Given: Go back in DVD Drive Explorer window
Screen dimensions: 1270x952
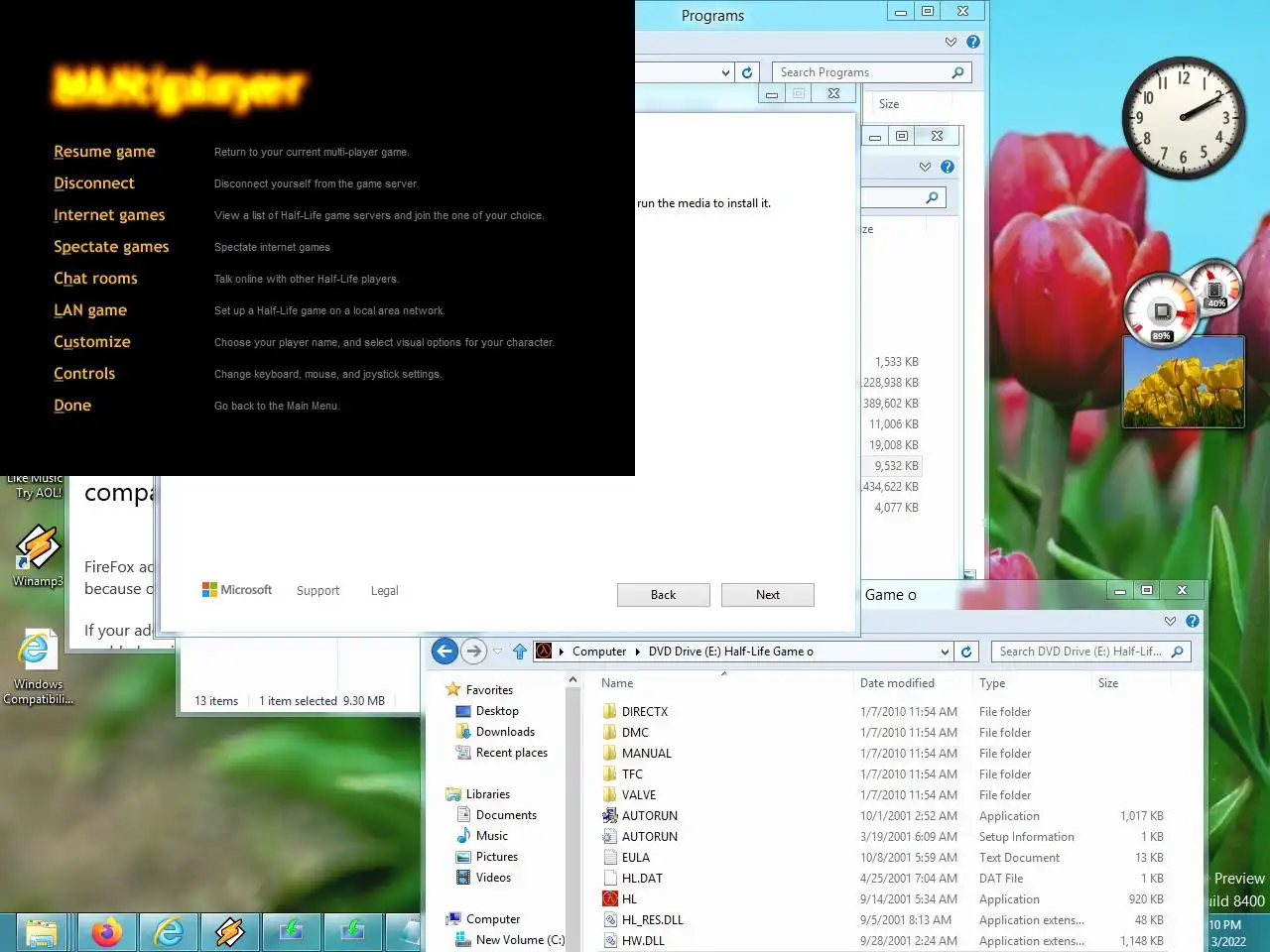Looking at the screenshot, I should [x=444, y=652].
